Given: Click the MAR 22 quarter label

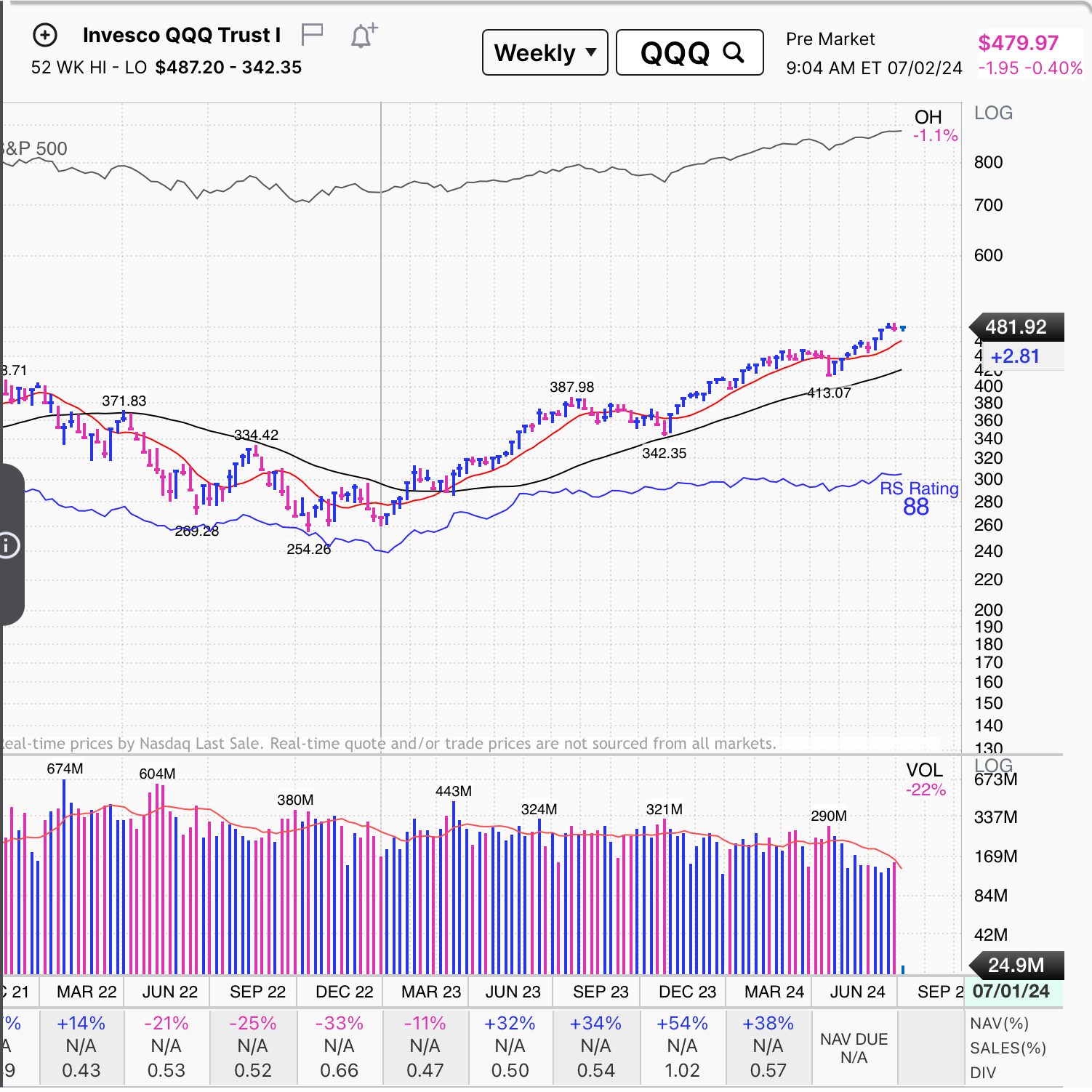Looking at the screenshot, I should [87, 992].
